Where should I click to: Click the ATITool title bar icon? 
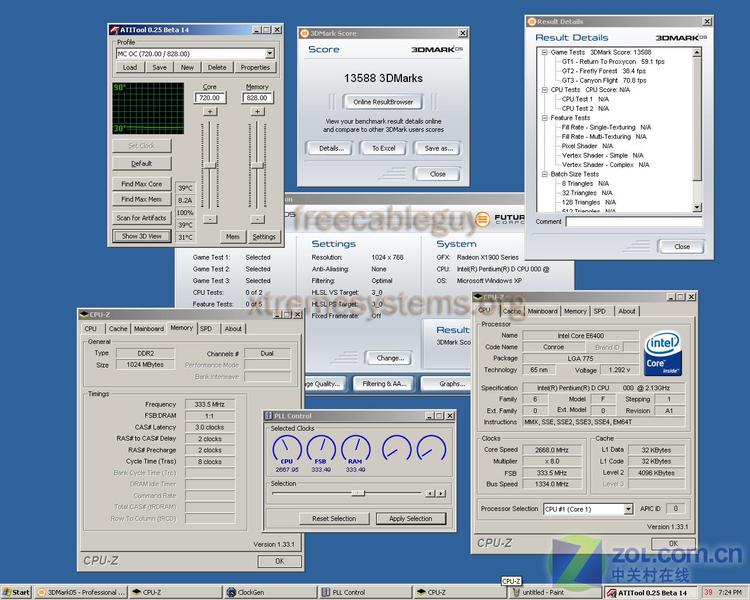114,30
